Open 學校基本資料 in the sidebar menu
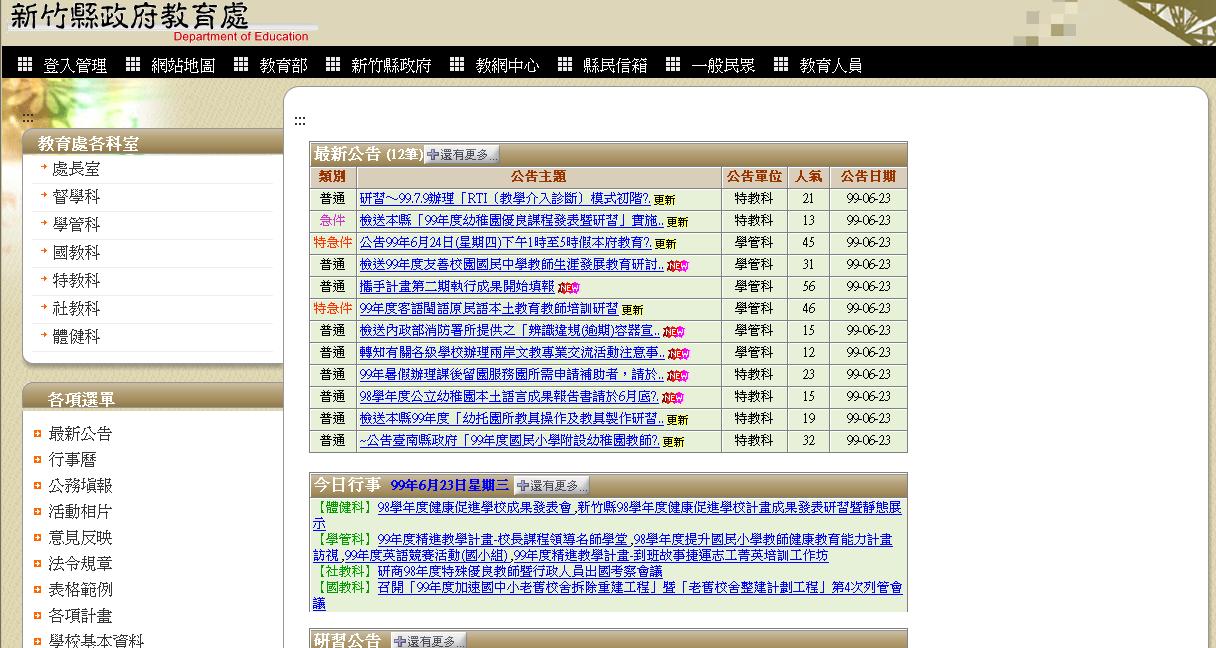The image size is (1216, 648). pyautogui.click(x=96, y=640)
